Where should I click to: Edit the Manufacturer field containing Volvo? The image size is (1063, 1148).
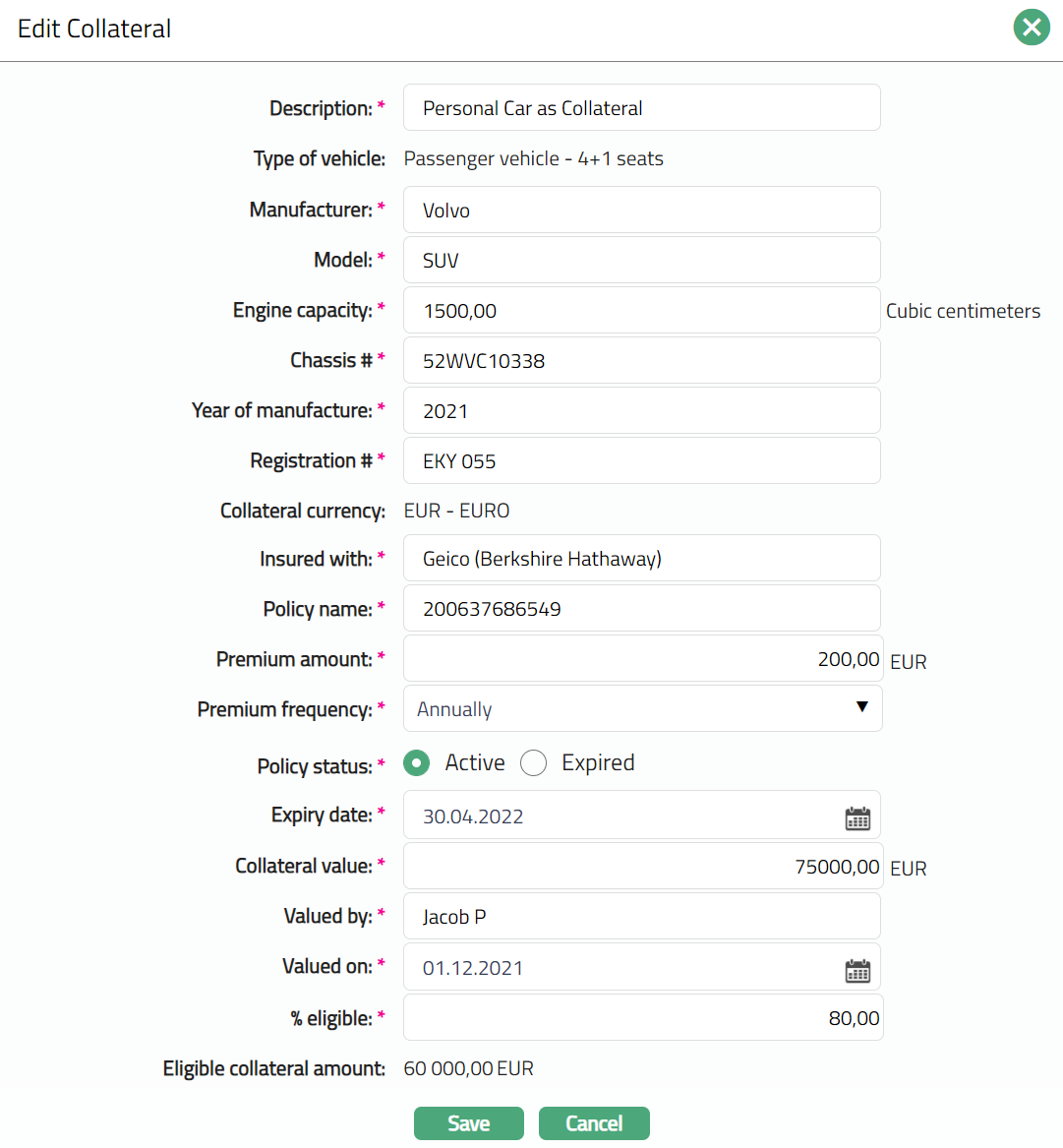click(641, 211)
